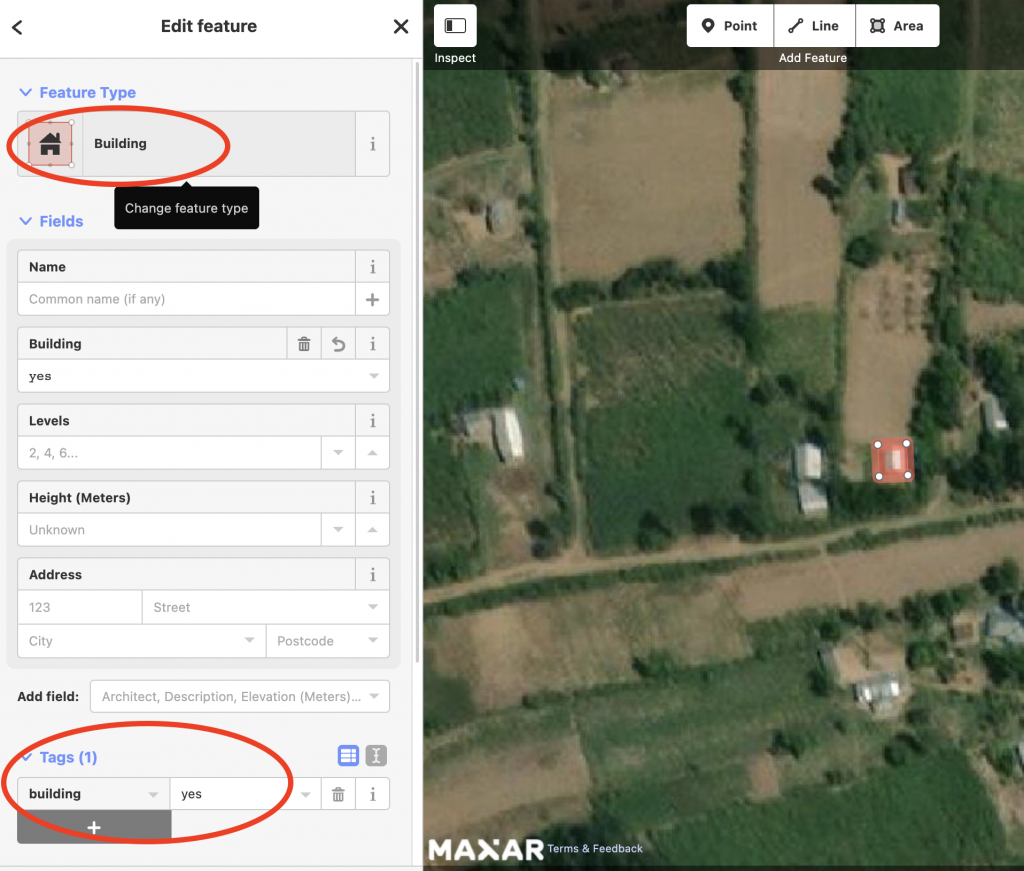Decrement the Height (Meters) value
Viewport: 1024px width, 871px height.
[x=338, y=530]
